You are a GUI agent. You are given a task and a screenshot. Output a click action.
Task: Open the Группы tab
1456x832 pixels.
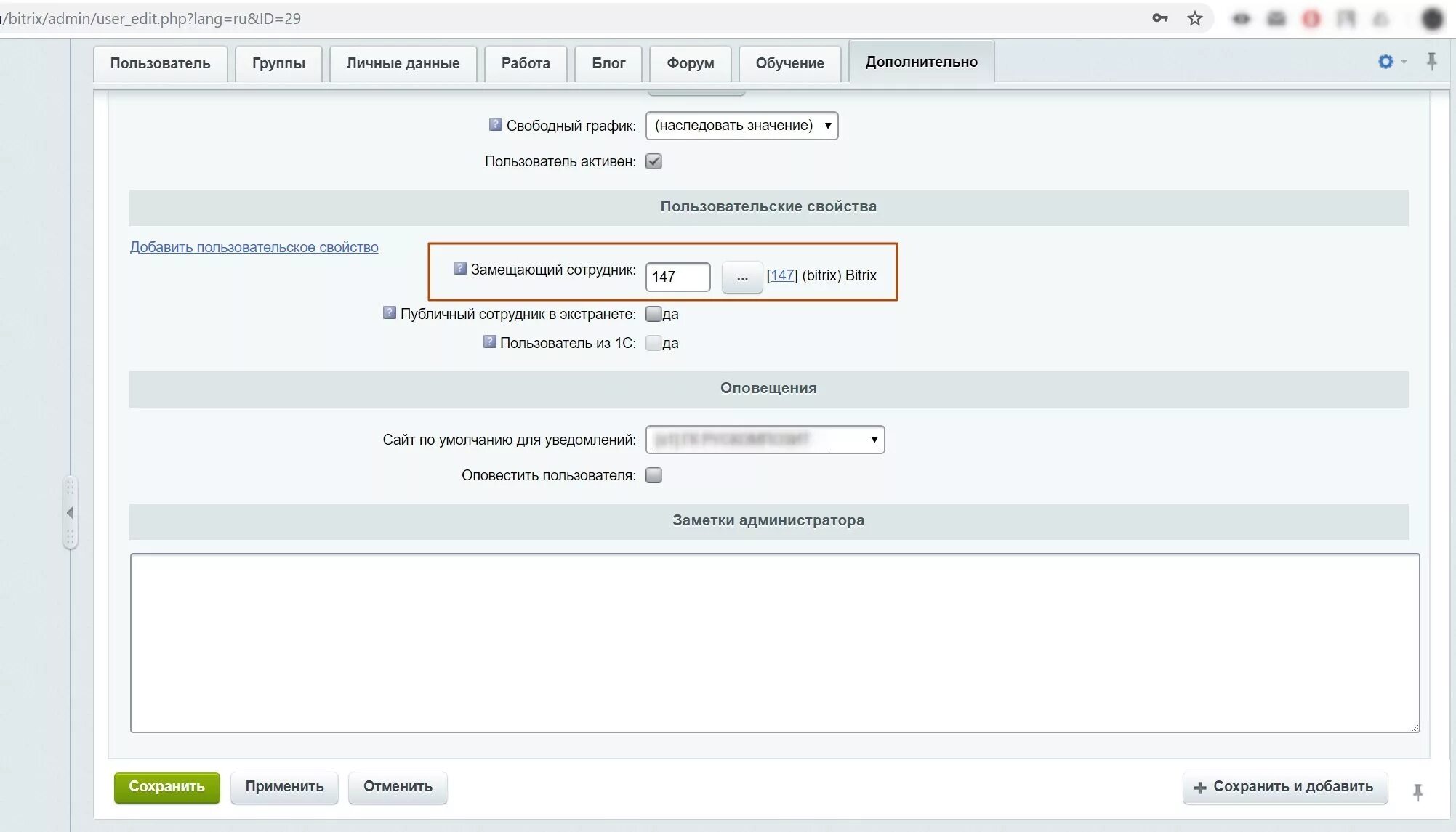[x=278, y=63]
